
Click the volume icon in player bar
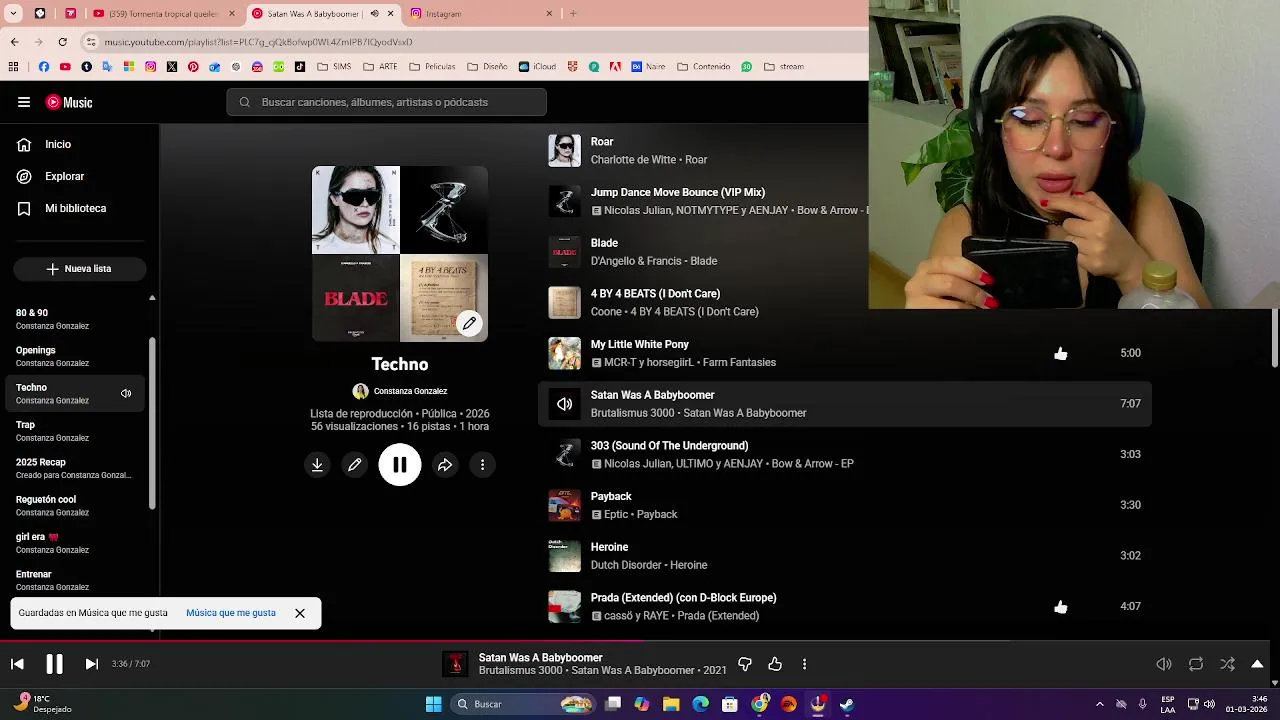[x=1164, y=664]
